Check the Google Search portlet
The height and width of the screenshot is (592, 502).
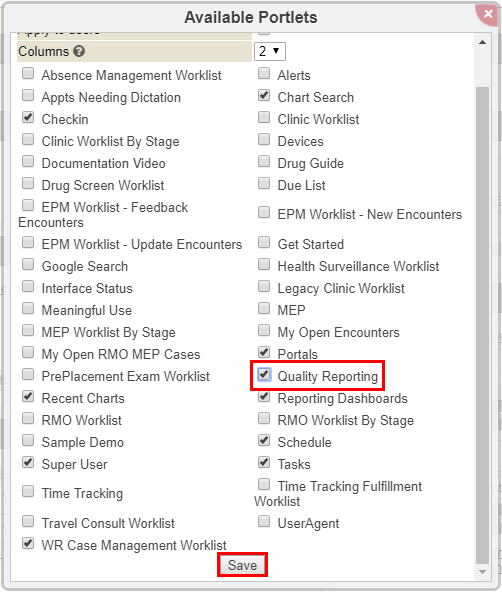[x=28, y=264]
